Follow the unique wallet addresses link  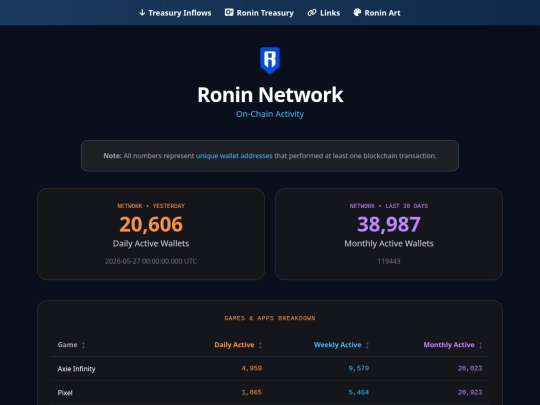234,156
